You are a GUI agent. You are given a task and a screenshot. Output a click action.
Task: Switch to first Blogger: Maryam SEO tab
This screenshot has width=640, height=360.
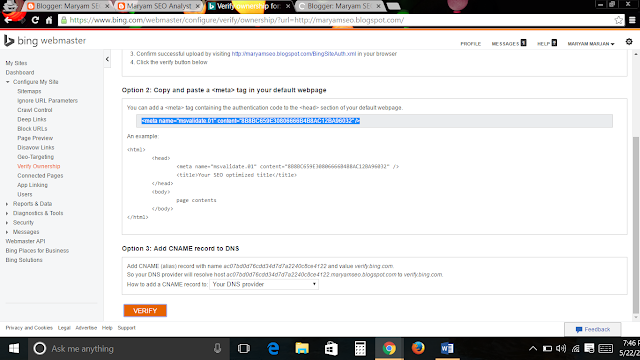(x=67, y=6)
